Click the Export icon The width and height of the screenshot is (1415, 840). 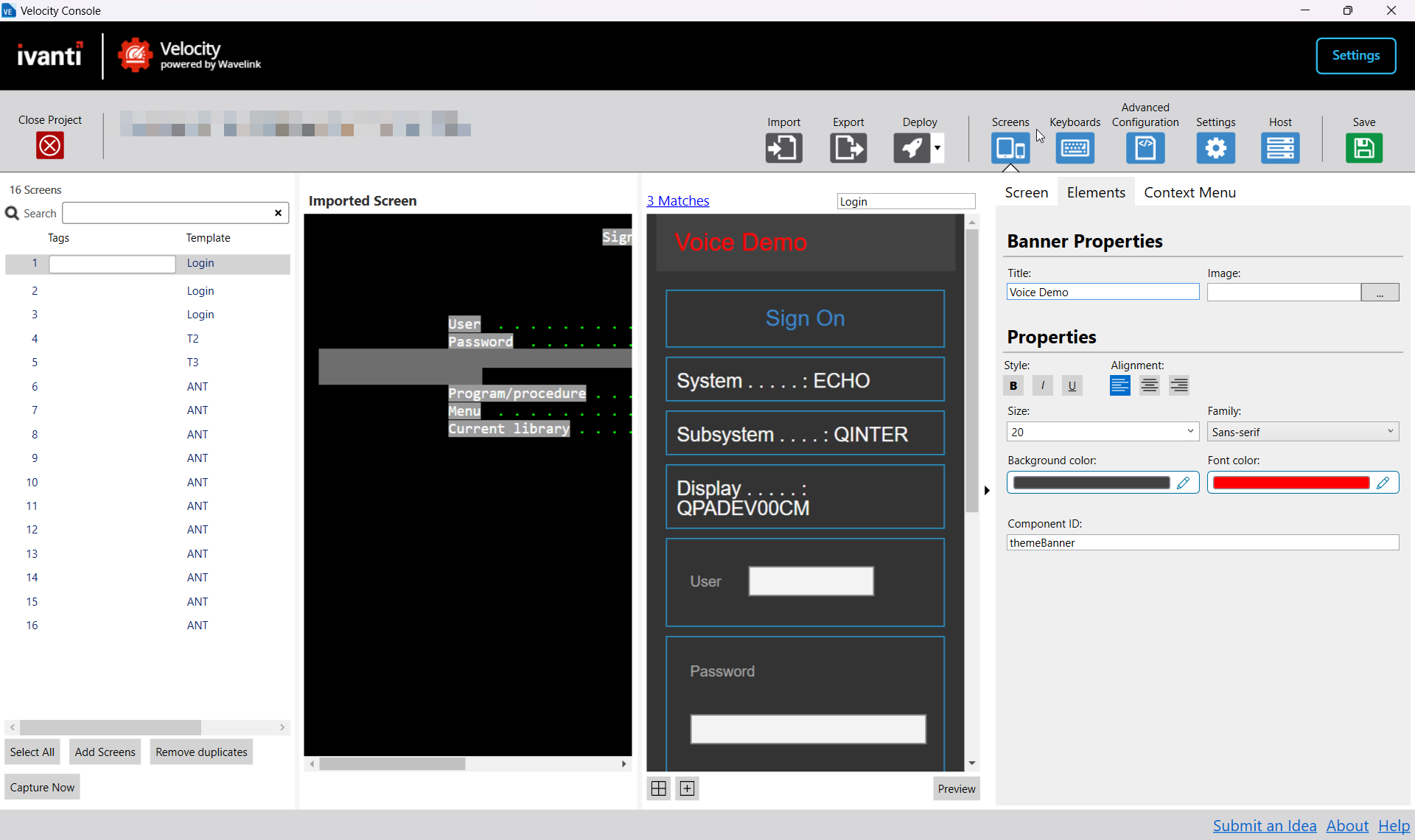point(848,148)
